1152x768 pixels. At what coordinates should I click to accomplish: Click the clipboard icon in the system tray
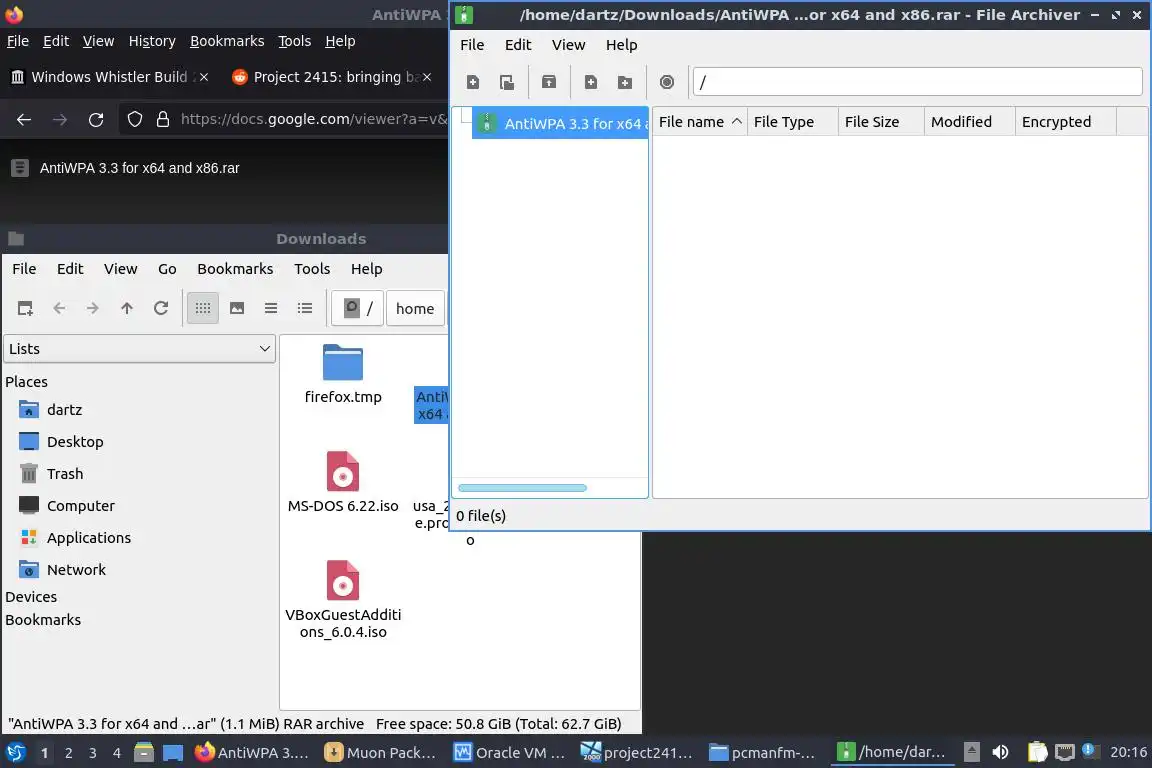[1037, 752]
